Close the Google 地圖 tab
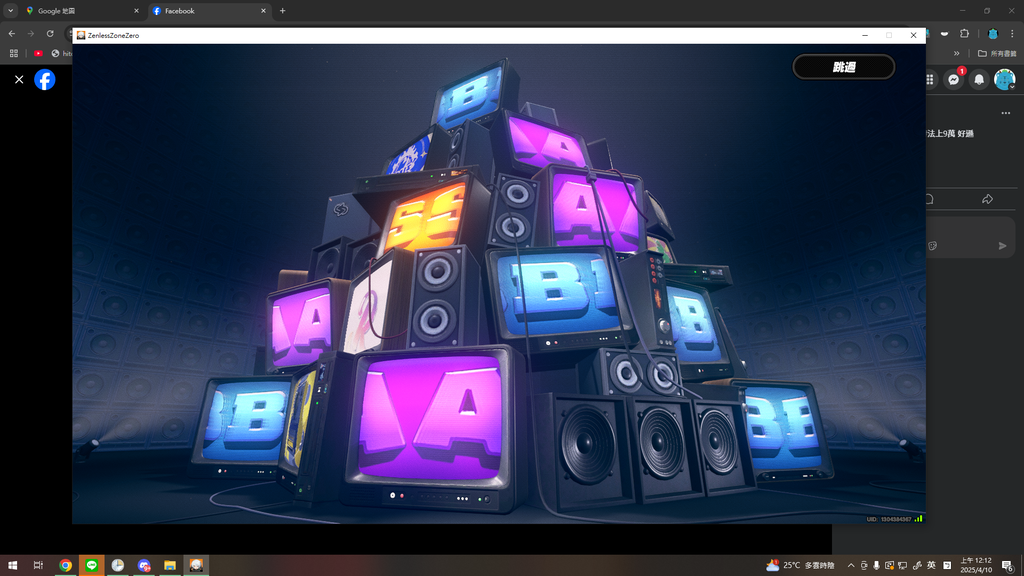Viewport: 1024px width, 576px height. click(x=136, y=11)
